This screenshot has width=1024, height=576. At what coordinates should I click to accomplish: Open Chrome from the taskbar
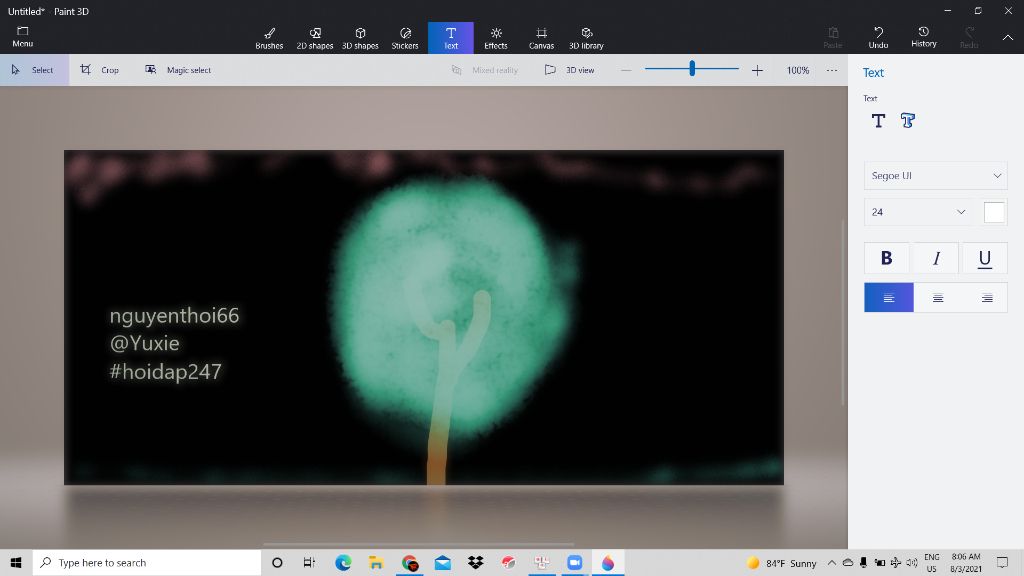pyautogui.click(x=409, y=562)
